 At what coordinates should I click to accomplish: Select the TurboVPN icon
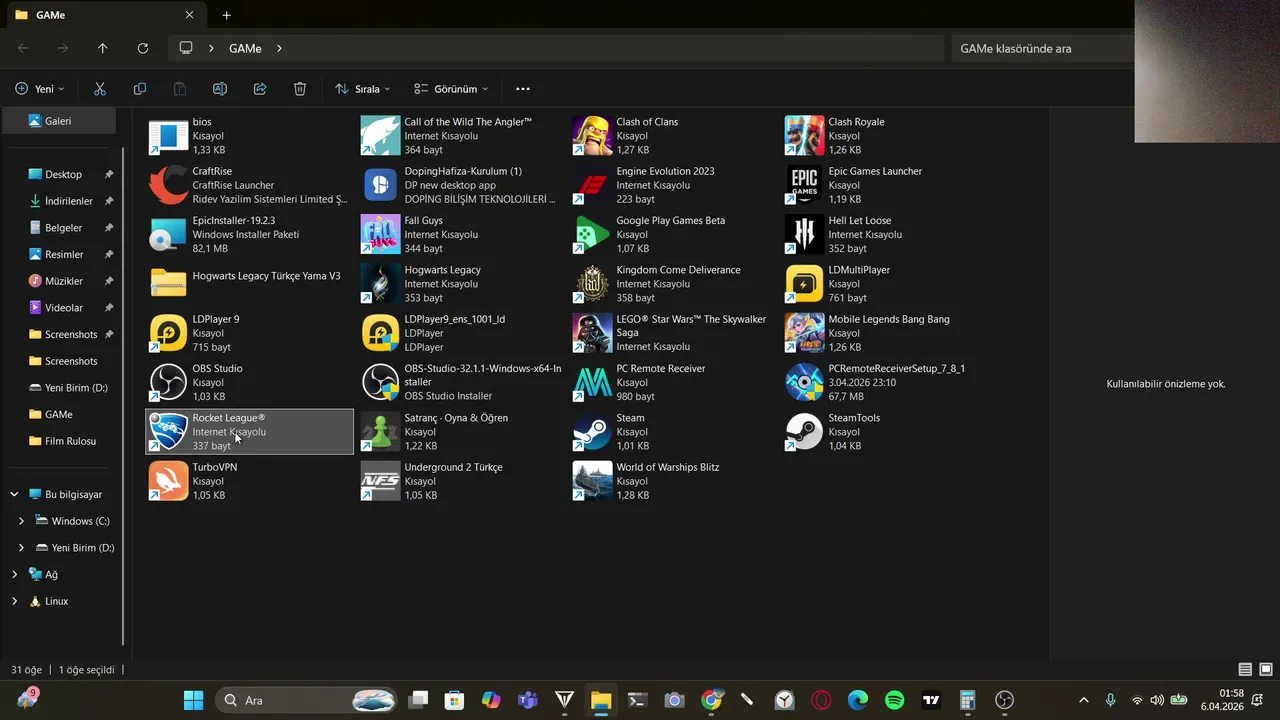[168, 481]
